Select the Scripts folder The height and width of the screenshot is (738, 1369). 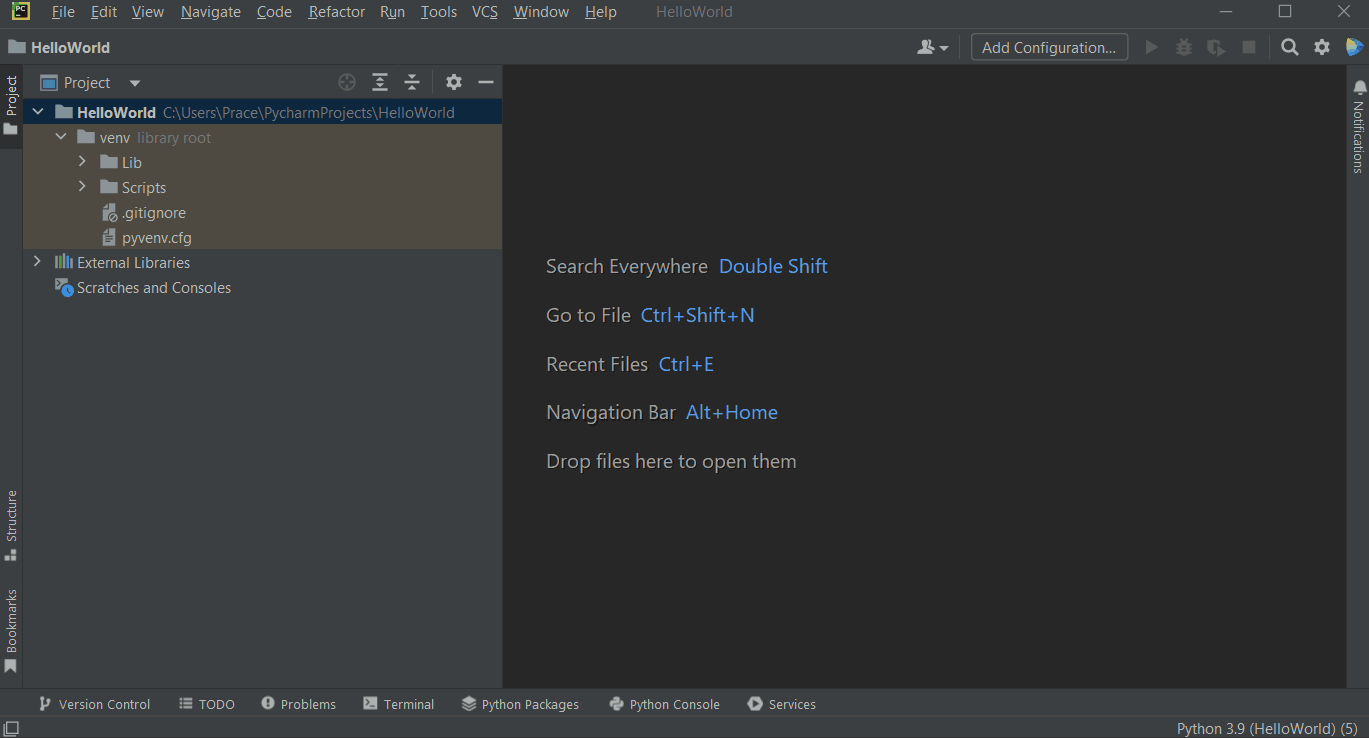pos(133,187)
